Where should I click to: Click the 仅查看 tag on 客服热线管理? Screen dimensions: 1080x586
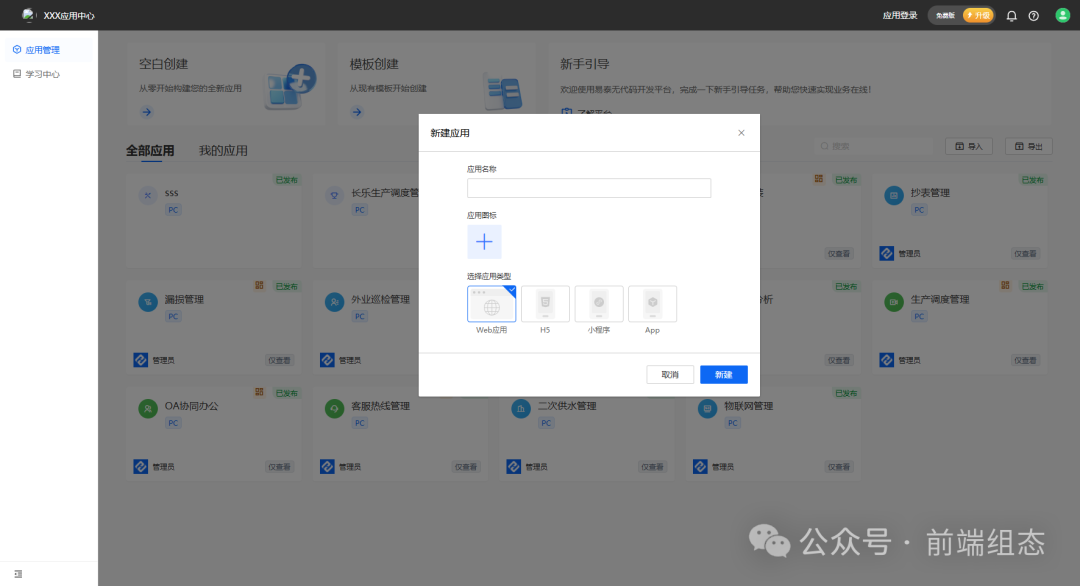pyautogui.click(x=466, y=467)
